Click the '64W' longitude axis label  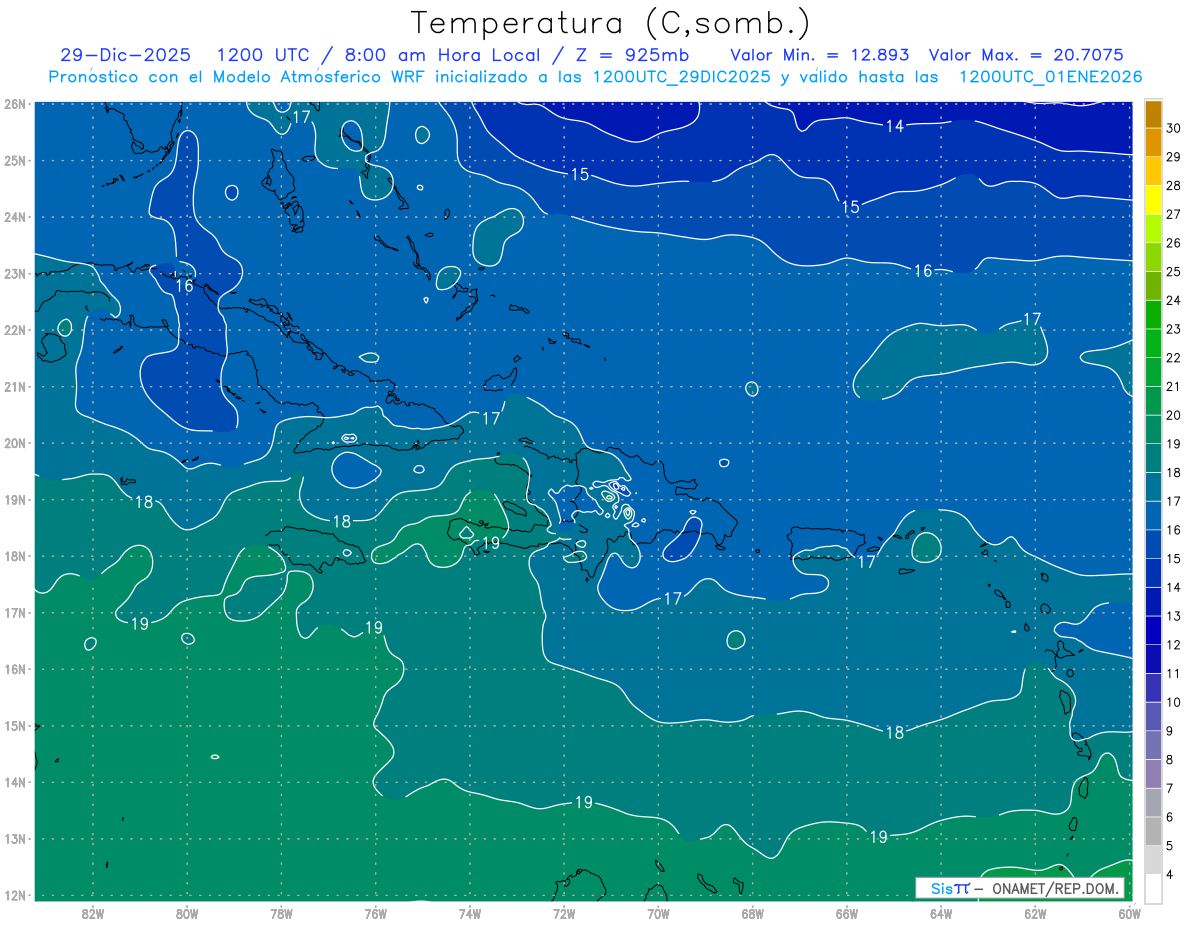[941, 912]
